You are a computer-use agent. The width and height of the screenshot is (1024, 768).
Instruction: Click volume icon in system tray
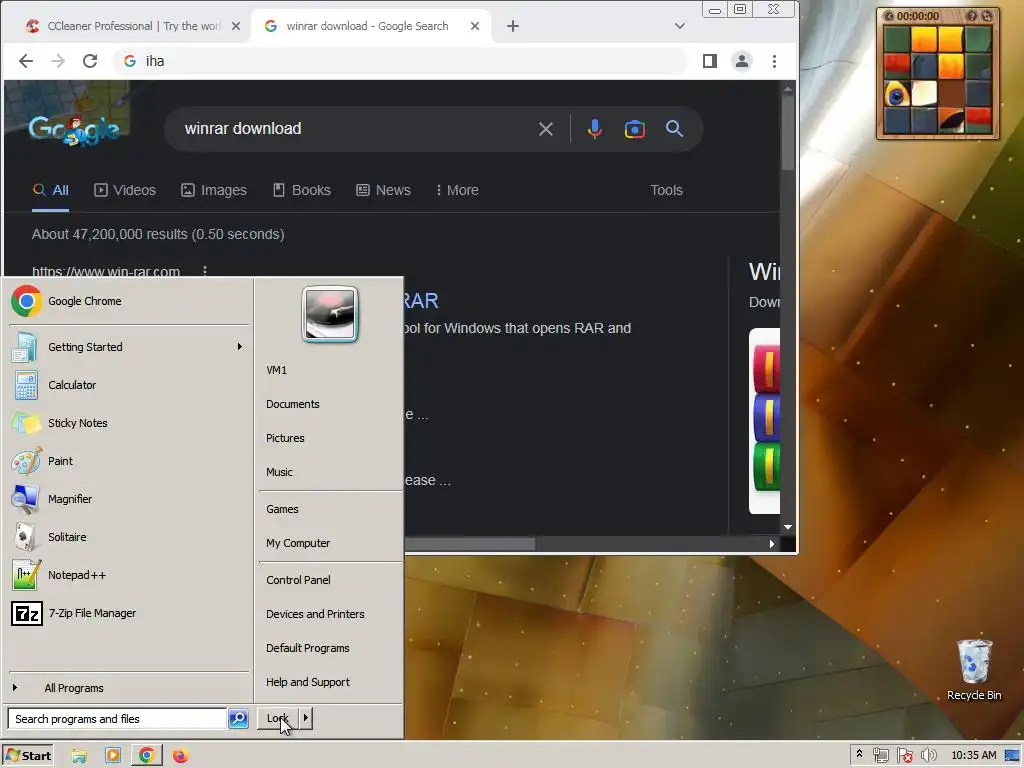click(x=928, y=756)
